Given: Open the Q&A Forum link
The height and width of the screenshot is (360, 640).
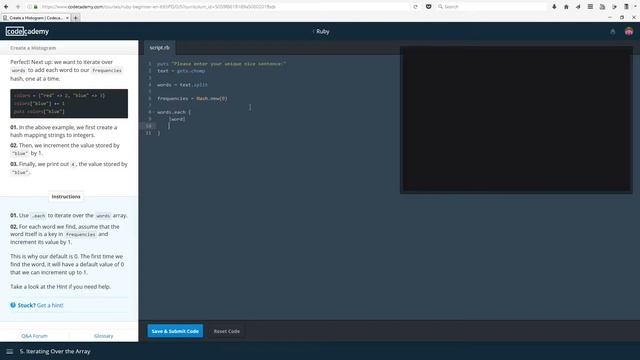Looking at the screenshot, I should [x=34, y=336].
